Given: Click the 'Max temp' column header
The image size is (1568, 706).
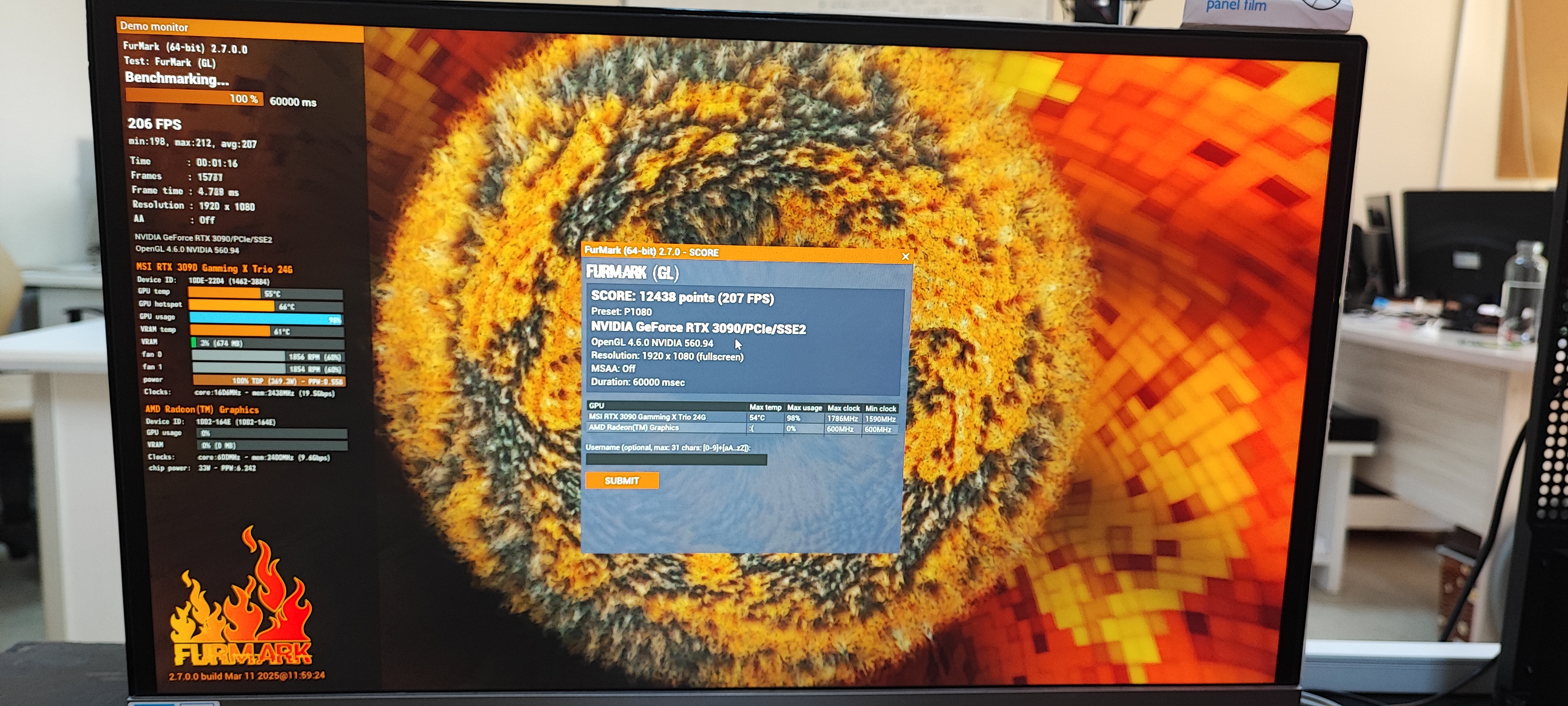Looking at the screenshot, I should pos(765,407).
